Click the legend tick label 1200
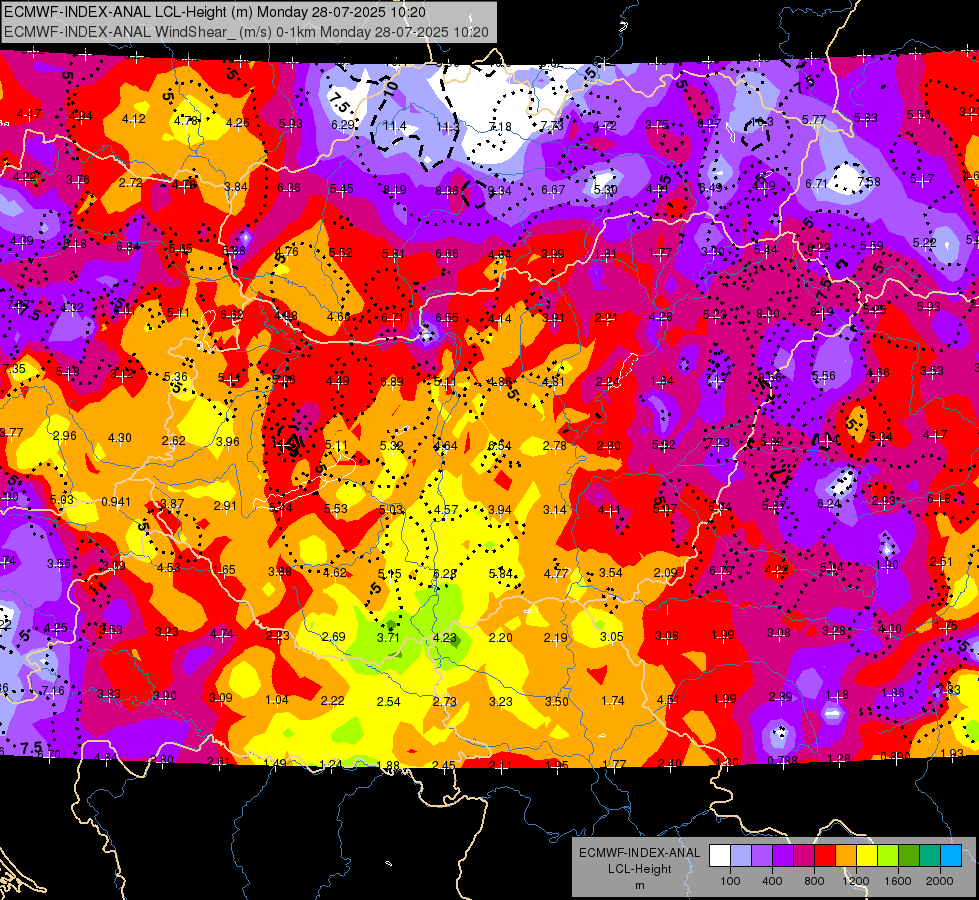979x900 pixels. tap(856, 881)
